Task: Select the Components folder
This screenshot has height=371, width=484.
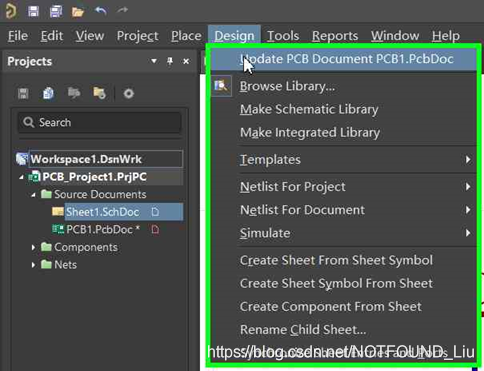Action: click(86, 247)
